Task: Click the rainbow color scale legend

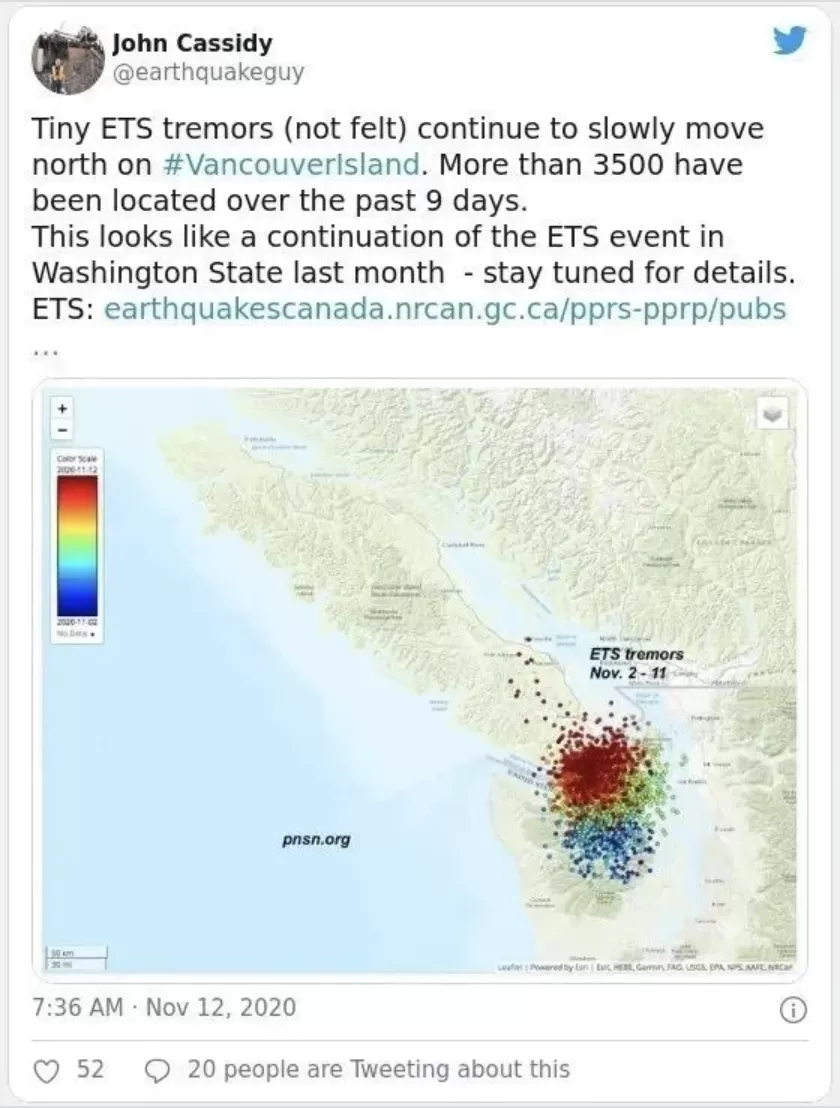Action: pyautogui.click(x=78, y=546)
